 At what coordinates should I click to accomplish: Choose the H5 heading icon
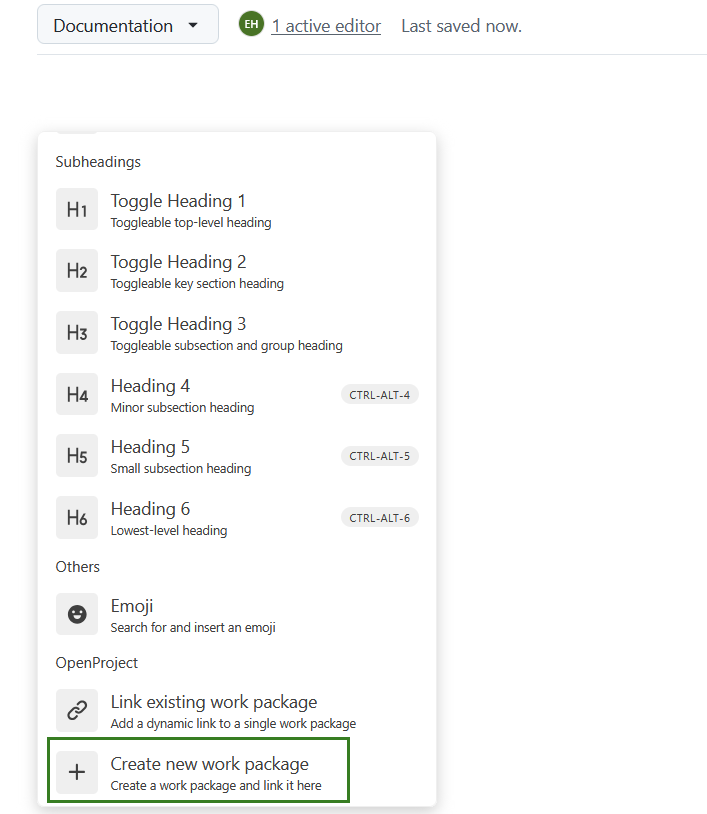77,456
